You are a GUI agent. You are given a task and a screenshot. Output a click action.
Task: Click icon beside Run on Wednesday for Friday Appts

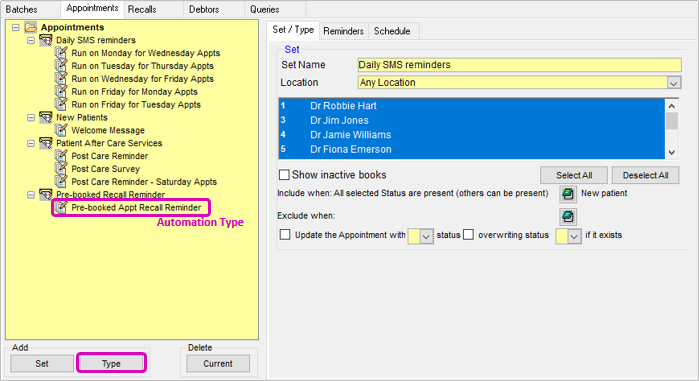[x=61, y=79]
